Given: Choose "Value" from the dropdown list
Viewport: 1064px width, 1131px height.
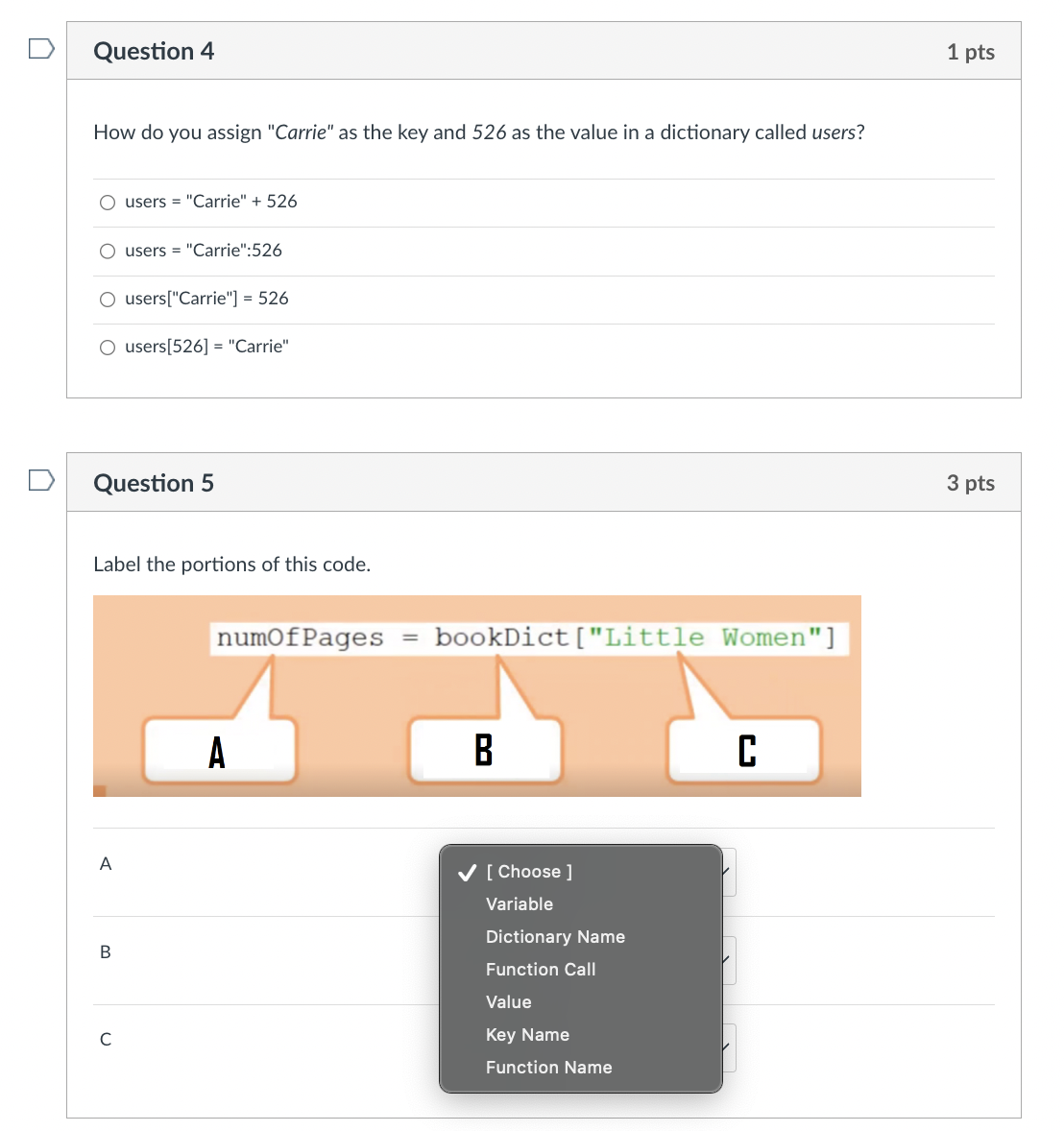Looking at the screenshot, I should [x=508, y=1001].
